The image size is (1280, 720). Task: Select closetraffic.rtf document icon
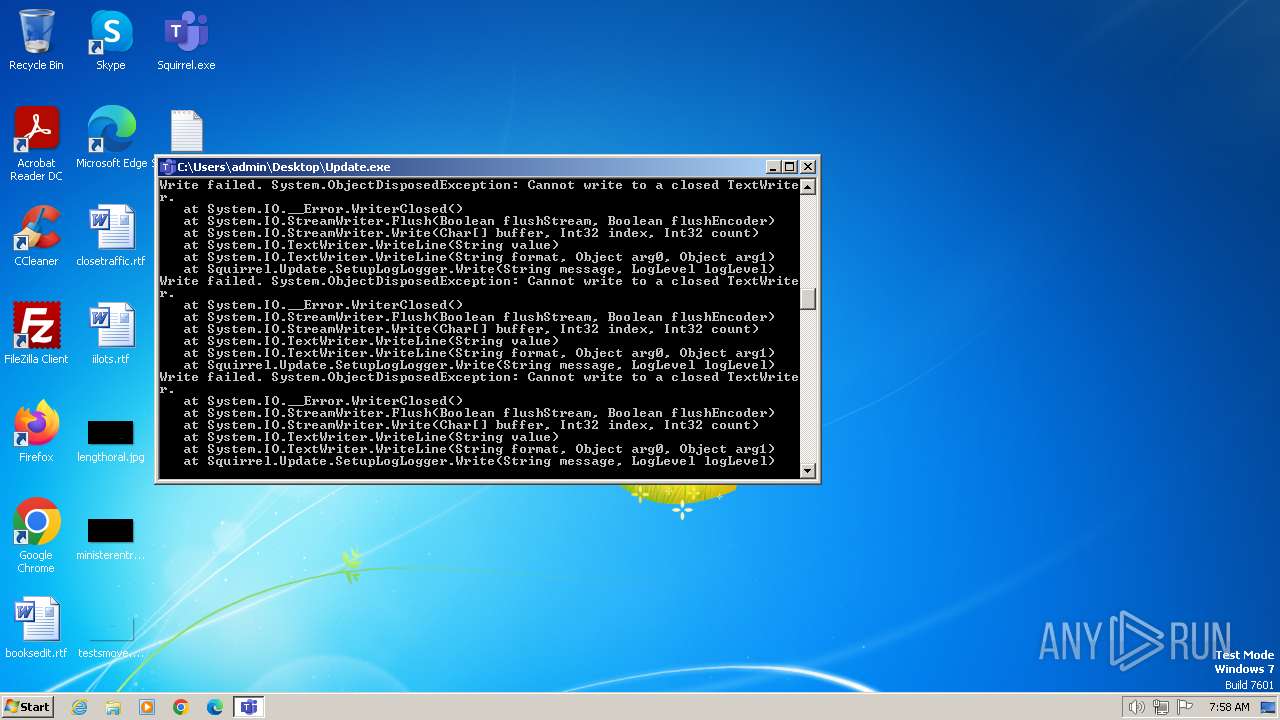111,236
